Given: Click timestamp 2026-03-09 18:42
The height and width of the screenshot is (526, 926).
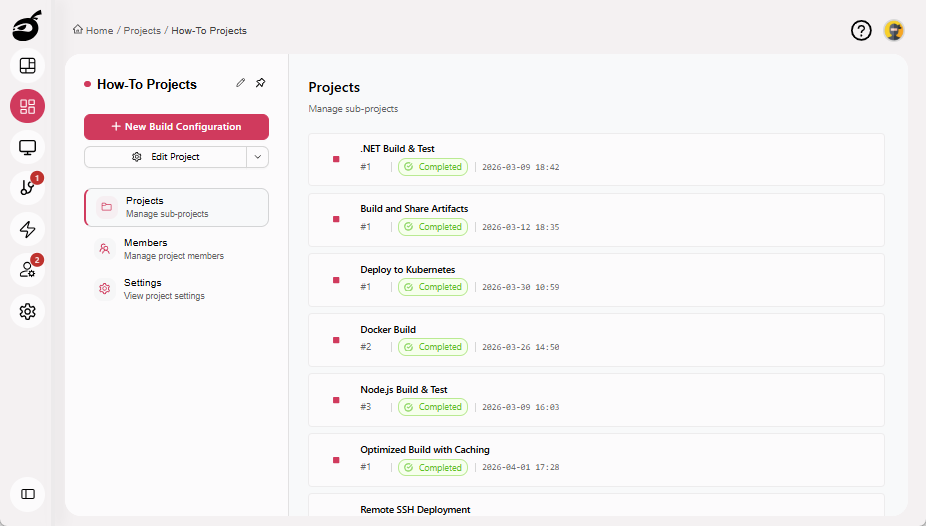Looking at the screenshot, I should [520, 168].
